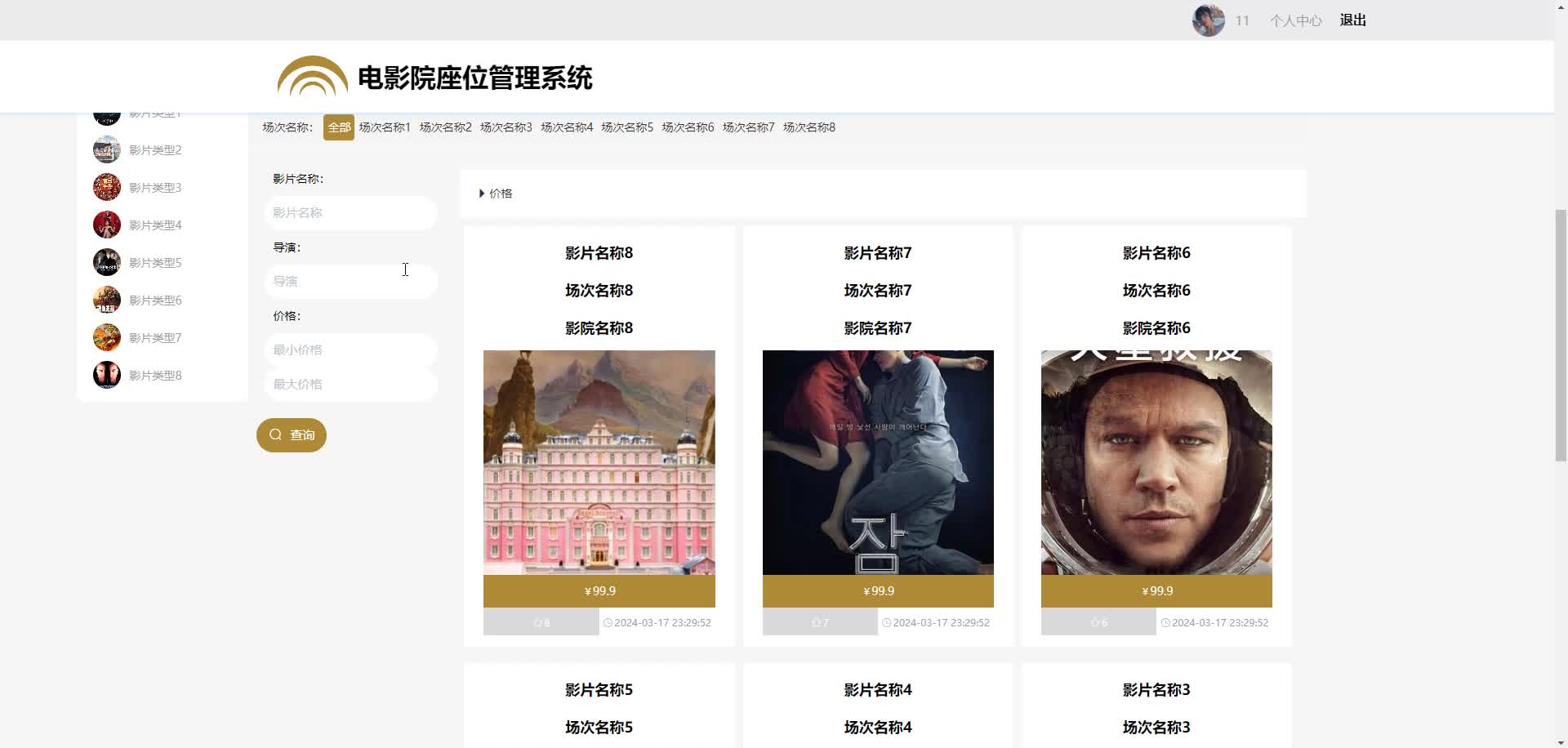Filter by 场次名称8
The height and width of the screenshot is (748, 1568).
point(809,127)
